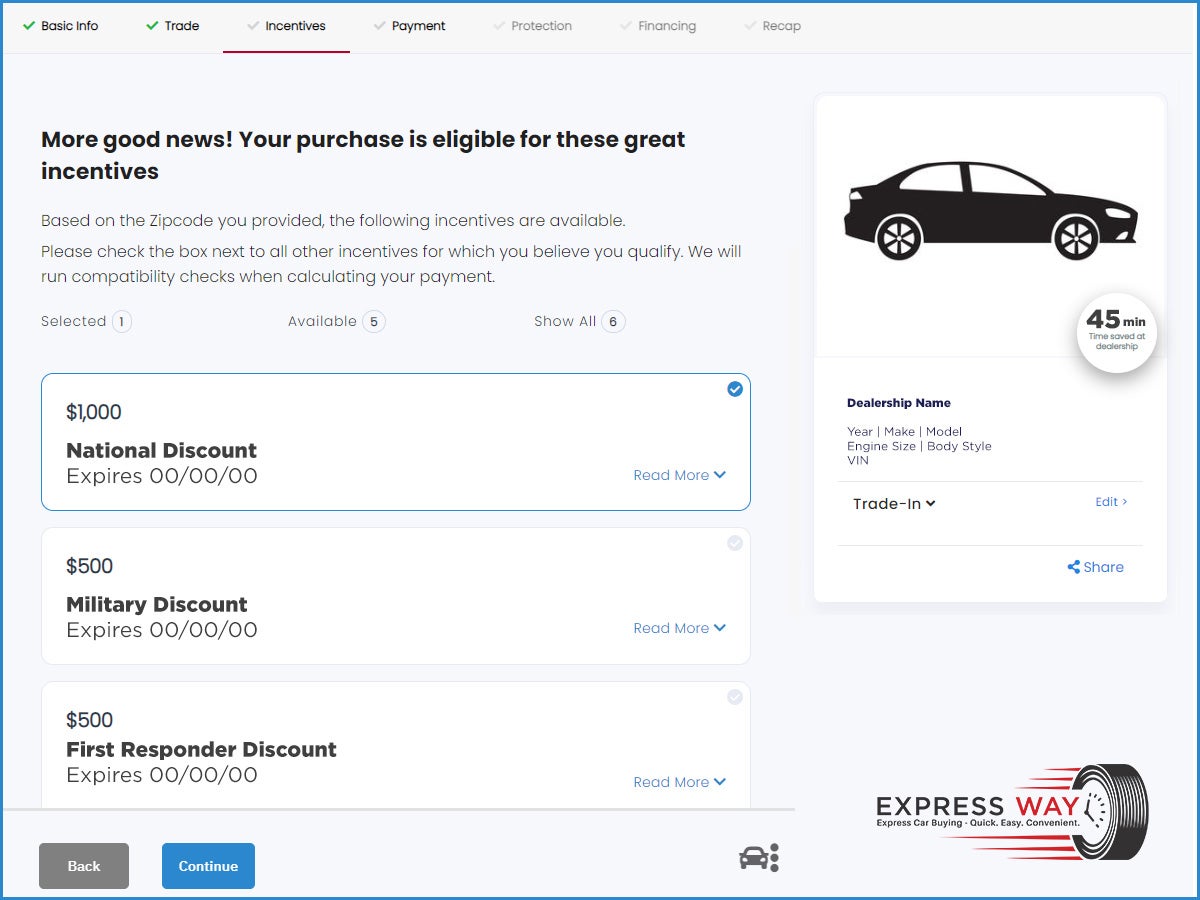Click the Express Way tire logo
The image size is (1200, 900).
[x=1012, y=812]
